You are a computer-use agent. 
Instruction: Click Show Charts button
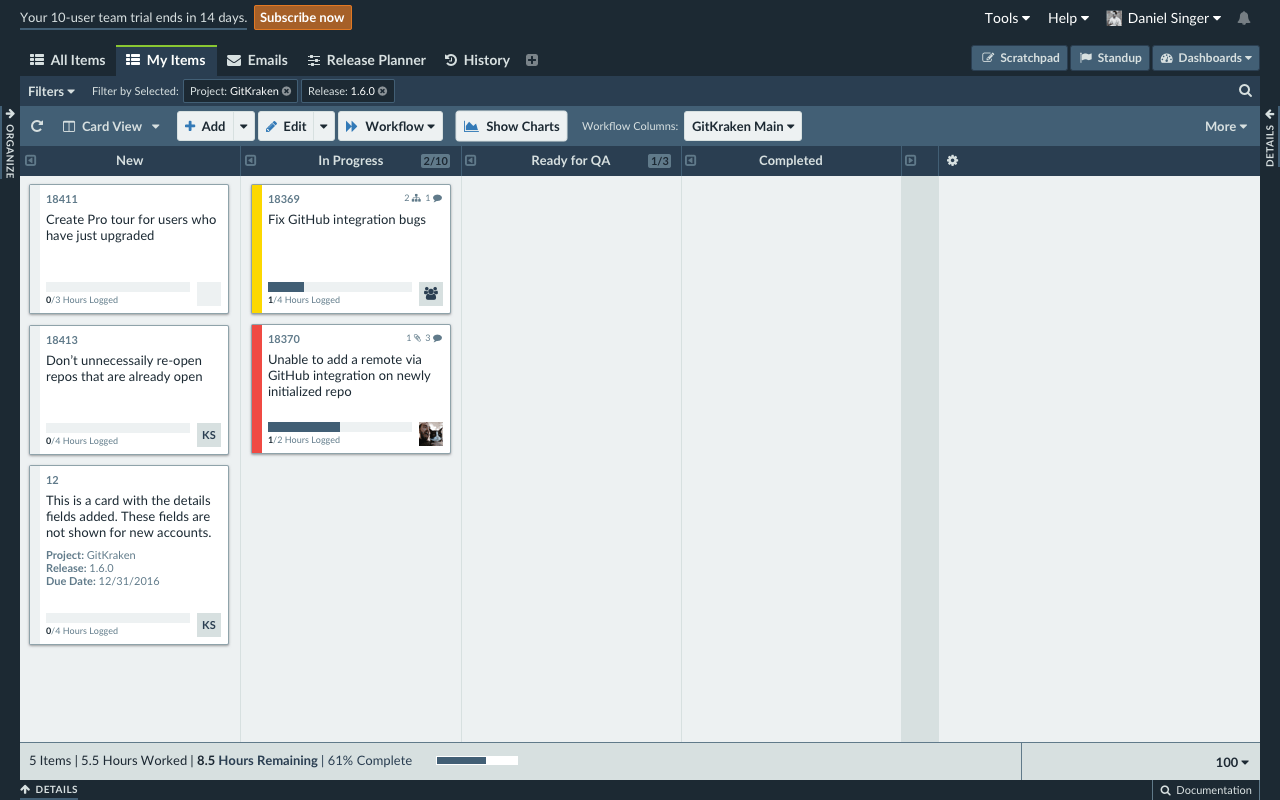tap(511, 126)
